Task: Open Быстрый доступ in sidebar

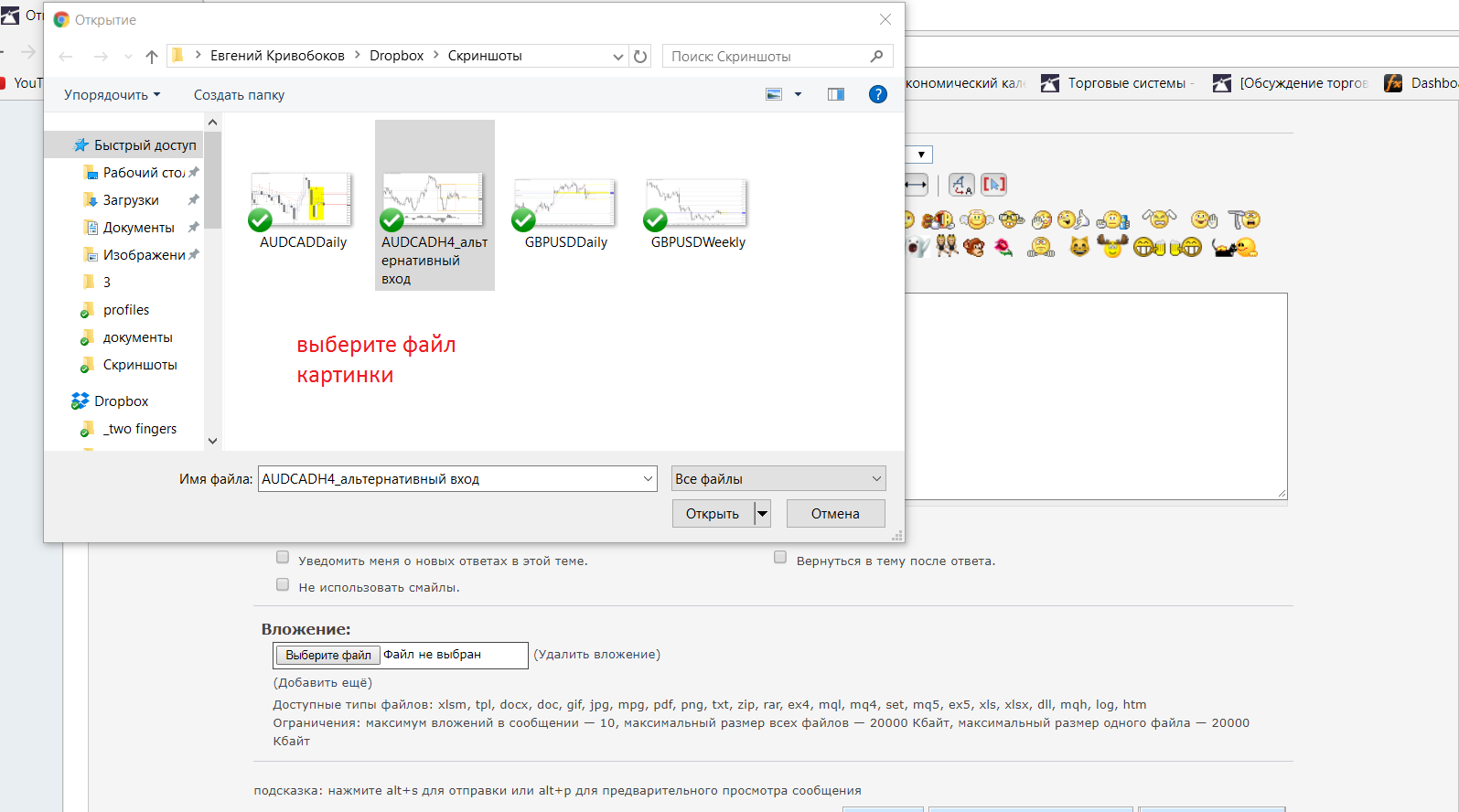Action: click(134, 144)
